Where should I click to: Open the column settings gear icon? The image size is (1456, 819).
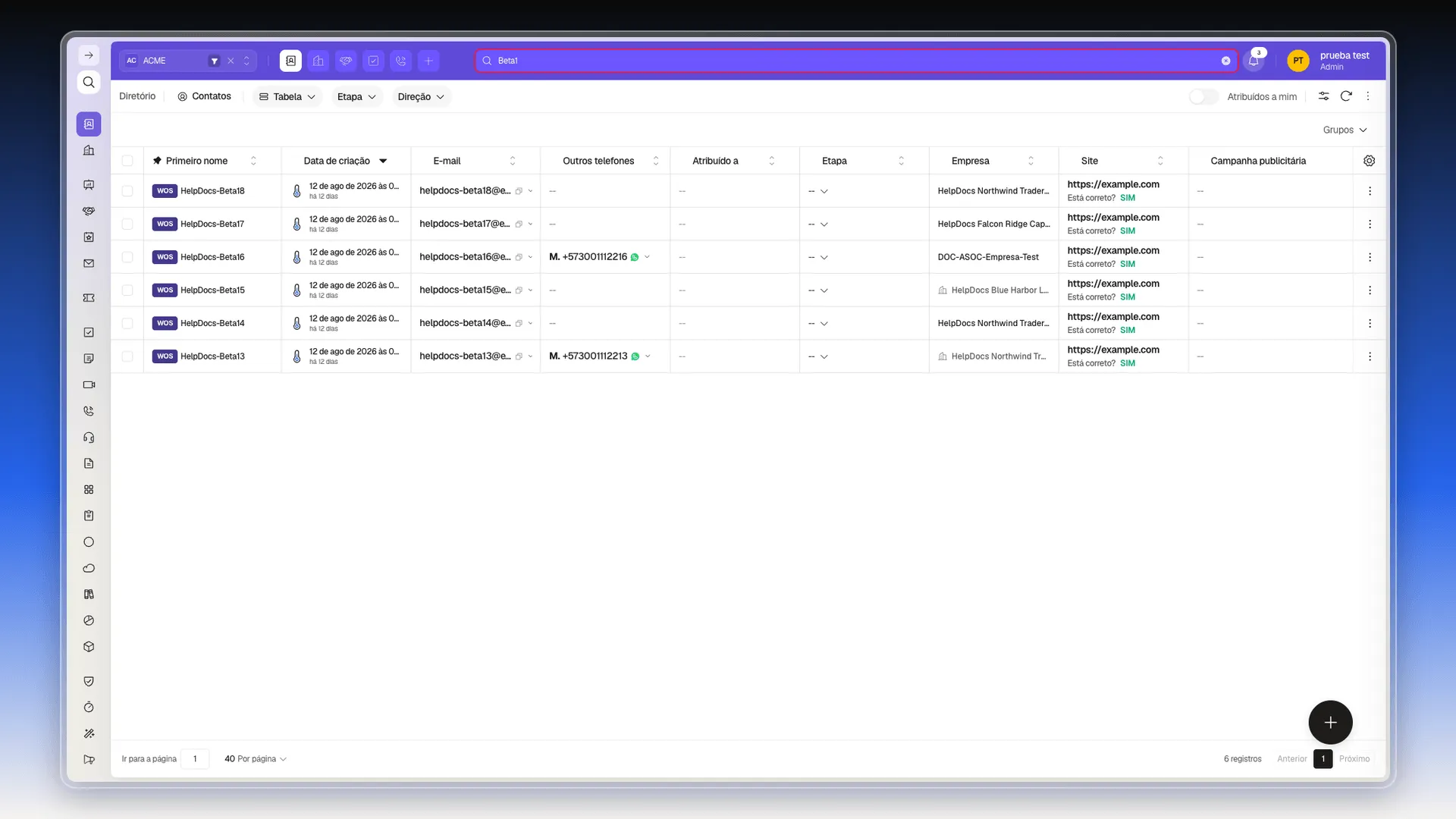point(1369,161)
